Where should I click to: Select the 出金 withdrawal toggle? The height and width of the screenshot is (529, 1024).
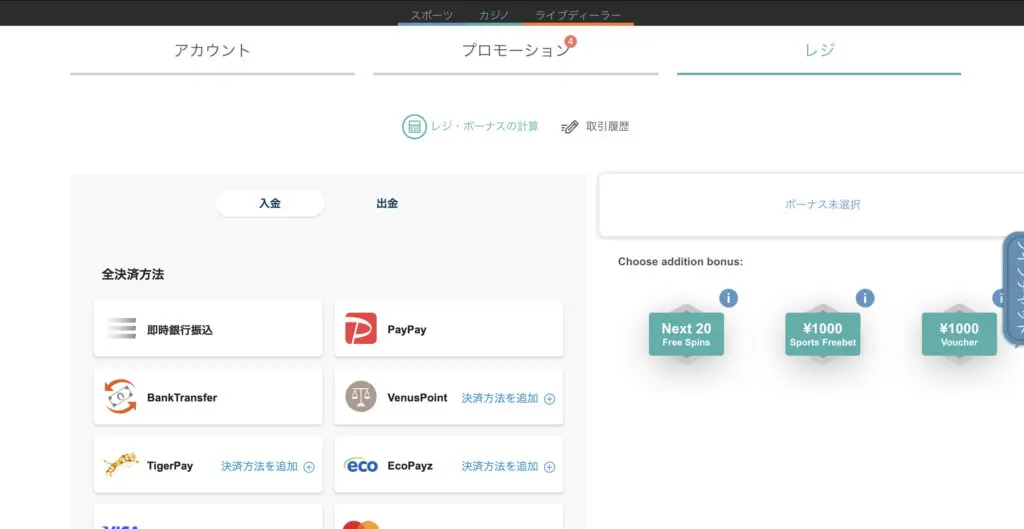[387, 204]
